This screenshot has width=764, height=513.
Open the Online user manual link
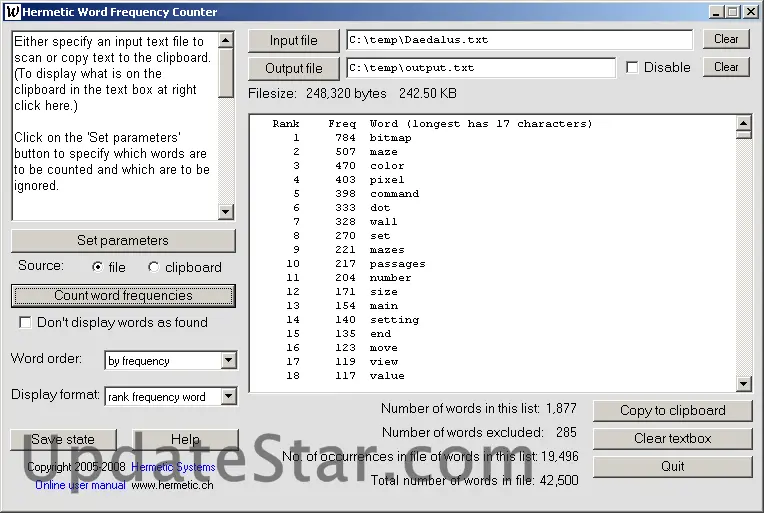pos(80,485)
